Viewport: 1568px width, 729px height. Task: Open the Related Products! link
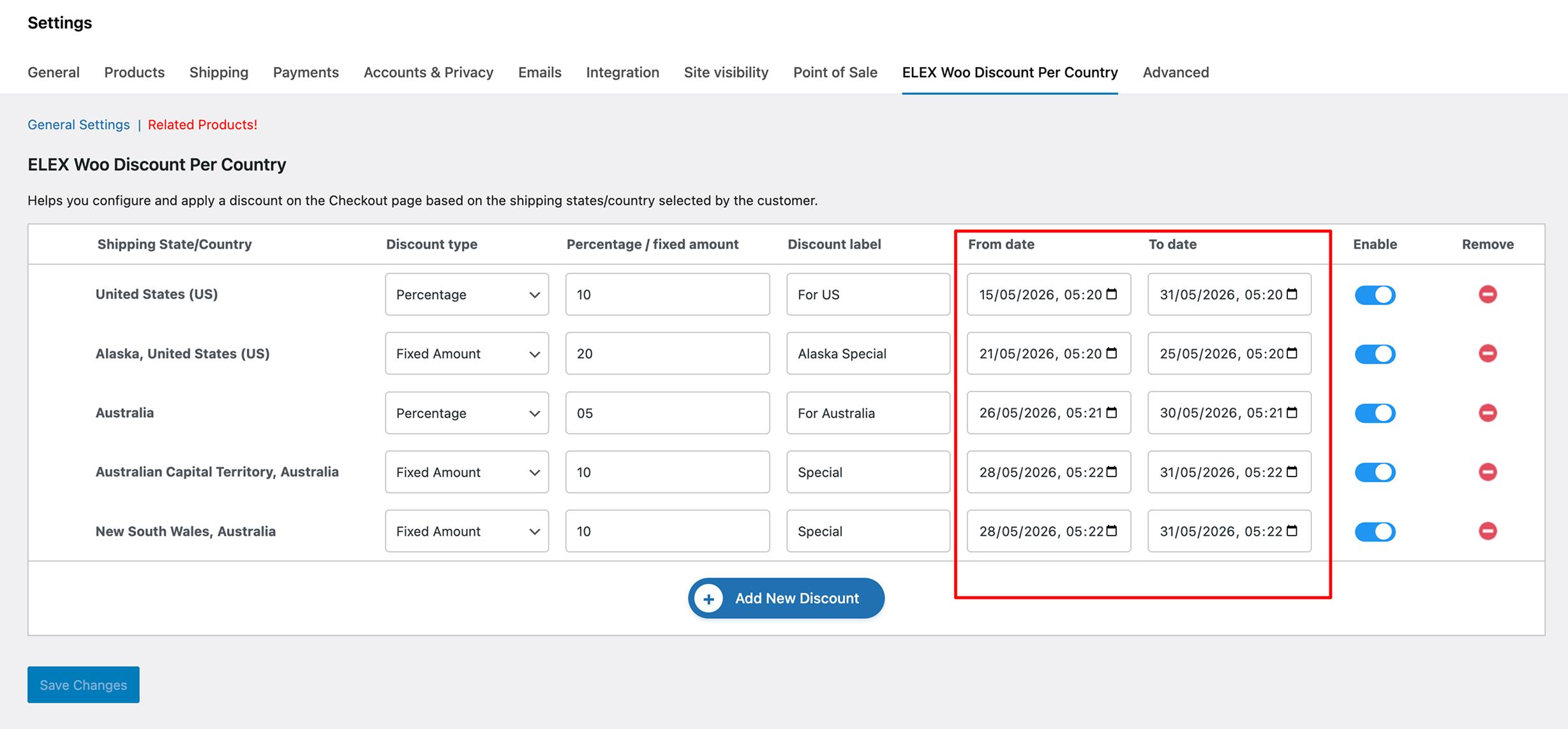pos(202,124)
